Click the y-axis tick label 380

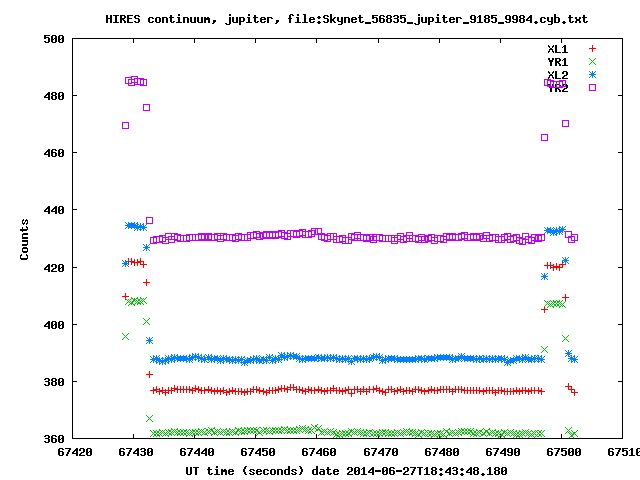[x=54, y=382]
